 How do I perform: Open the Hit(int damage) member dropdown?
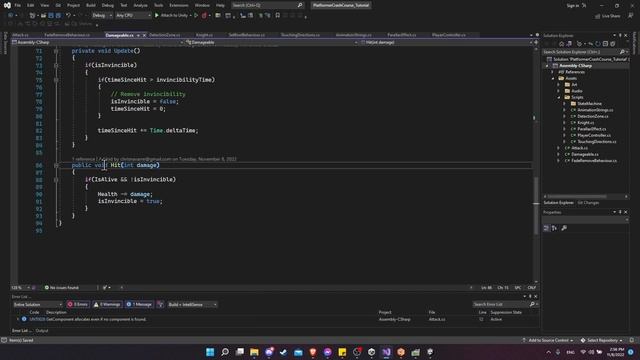click(446, 42)
